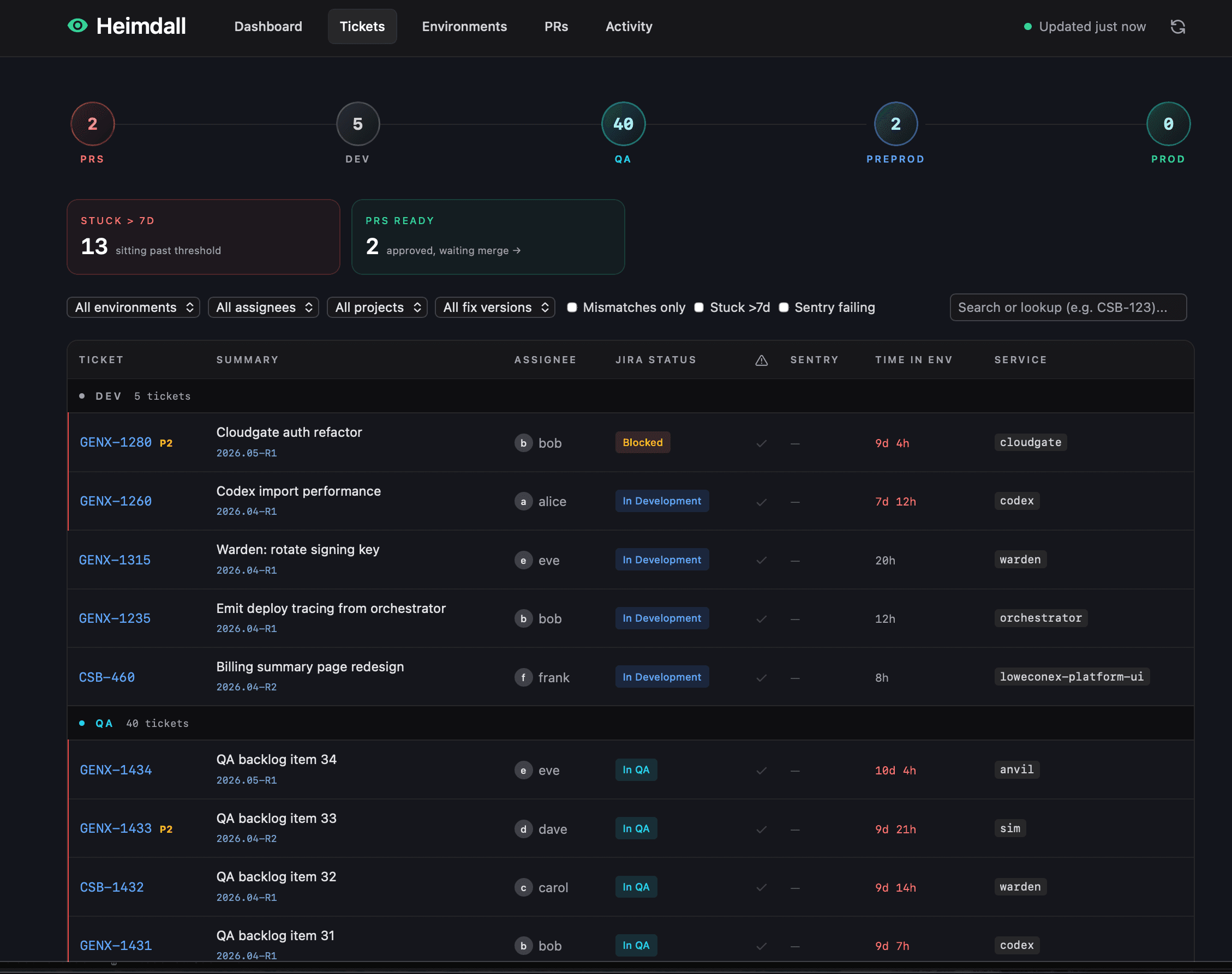Click bob's avatar in the GENX-1280 row
The width and height of the screenshot is (1232, 974).
click(x=523, y=443)
